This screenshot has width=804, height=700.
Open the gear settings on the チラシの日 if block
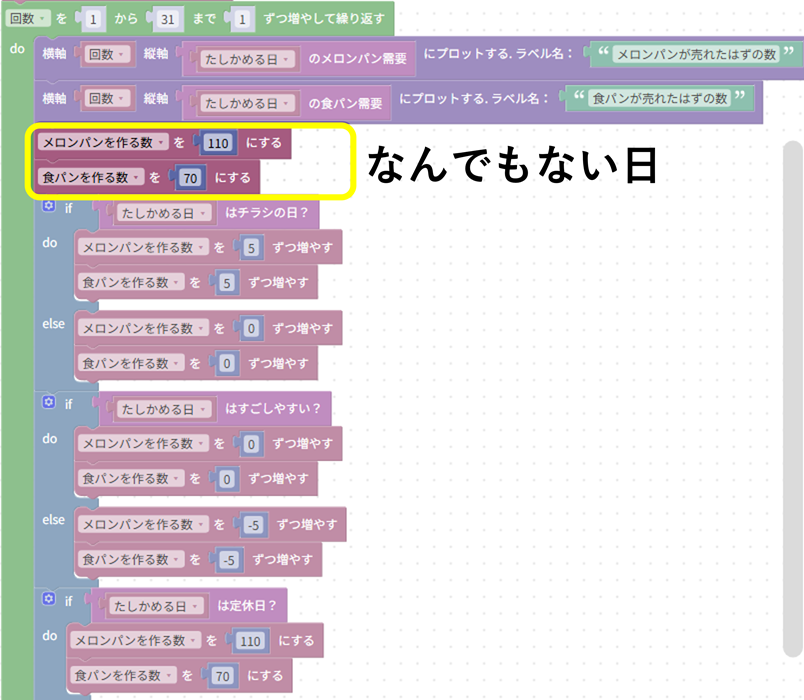coord(48,206)
